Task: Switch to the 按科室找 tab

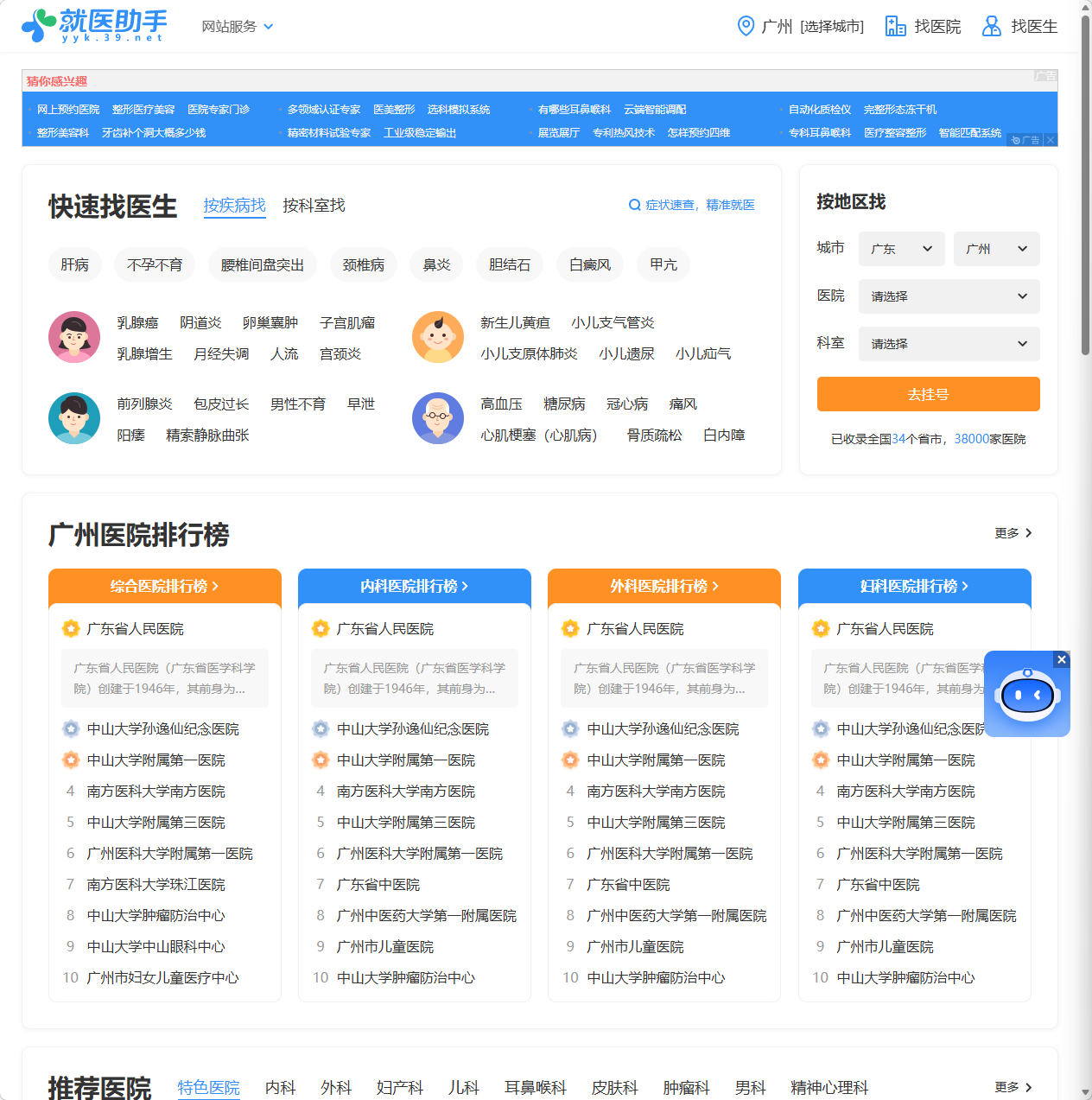Action: coord(313,206)
